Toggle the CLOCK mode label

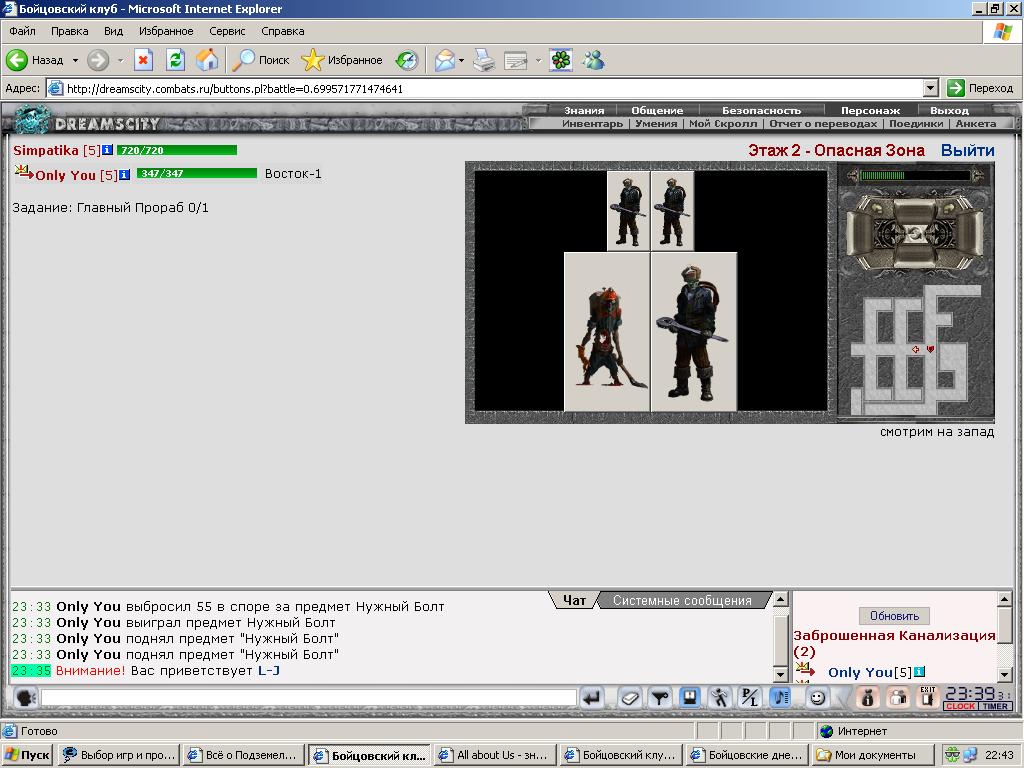960,706
